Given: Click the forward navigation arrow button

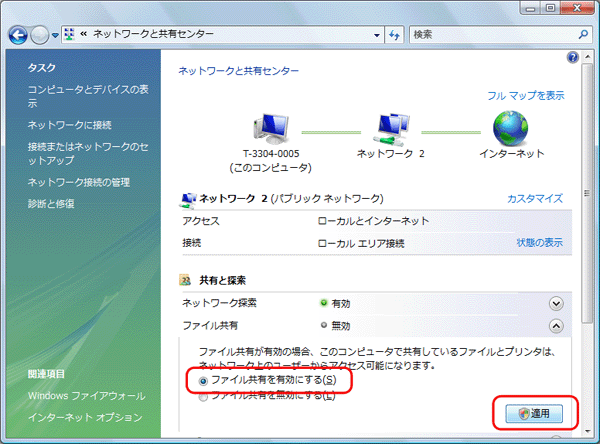Looking at the screenshot, I should [40, 34].
